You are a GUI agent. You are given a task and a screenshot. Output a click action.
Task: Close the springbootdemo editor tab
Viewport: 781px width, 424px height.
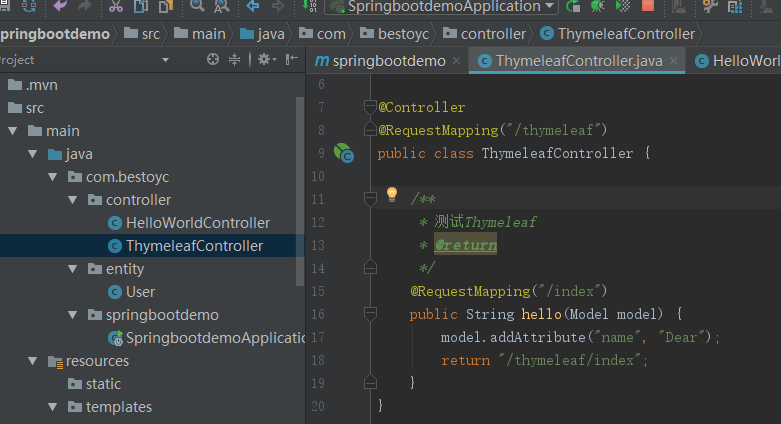456,61
